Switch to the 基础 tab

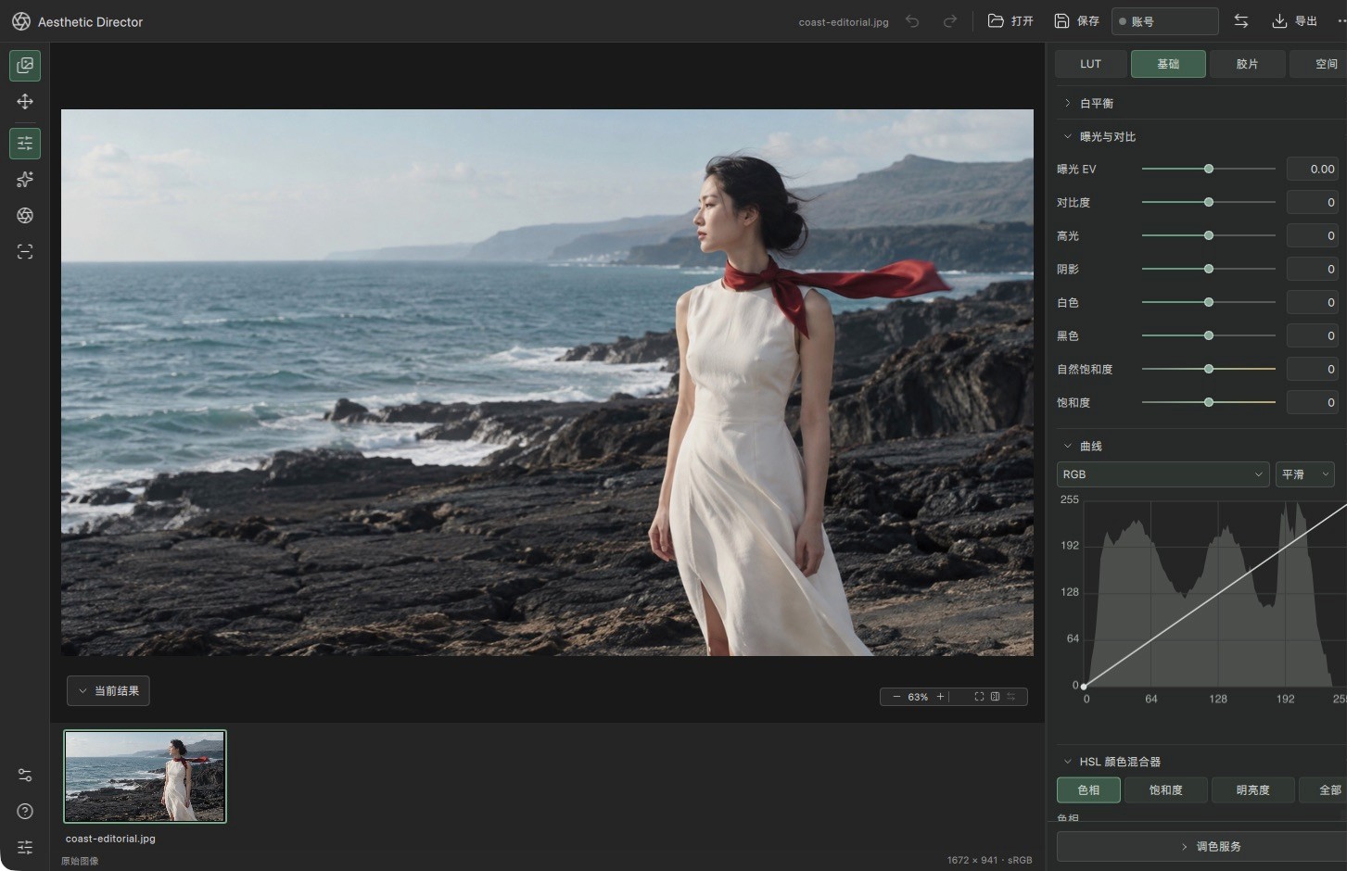tap(1168, 64)
